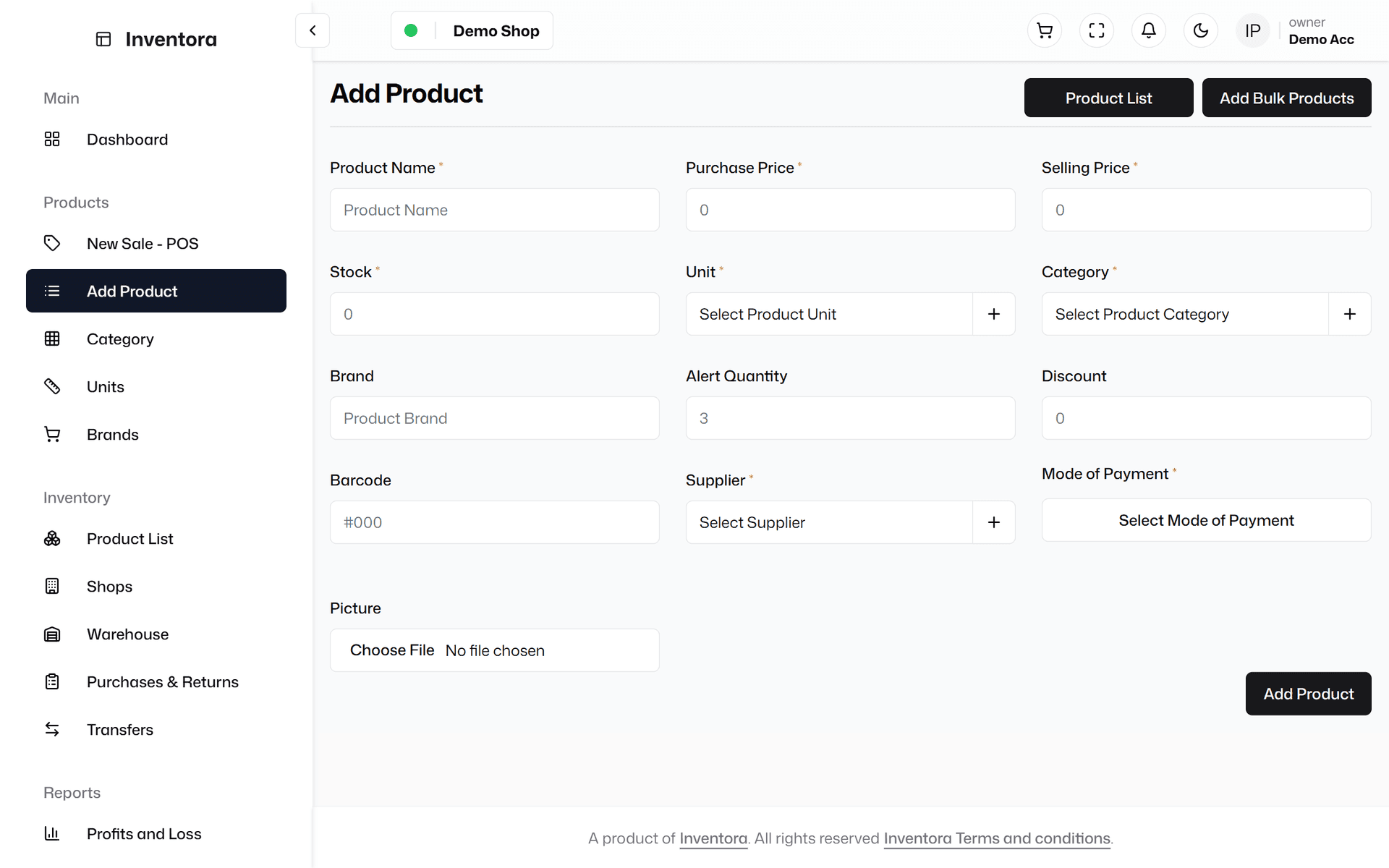
Task: Click the Transfers arrows icon
Action: coord(52,729)
